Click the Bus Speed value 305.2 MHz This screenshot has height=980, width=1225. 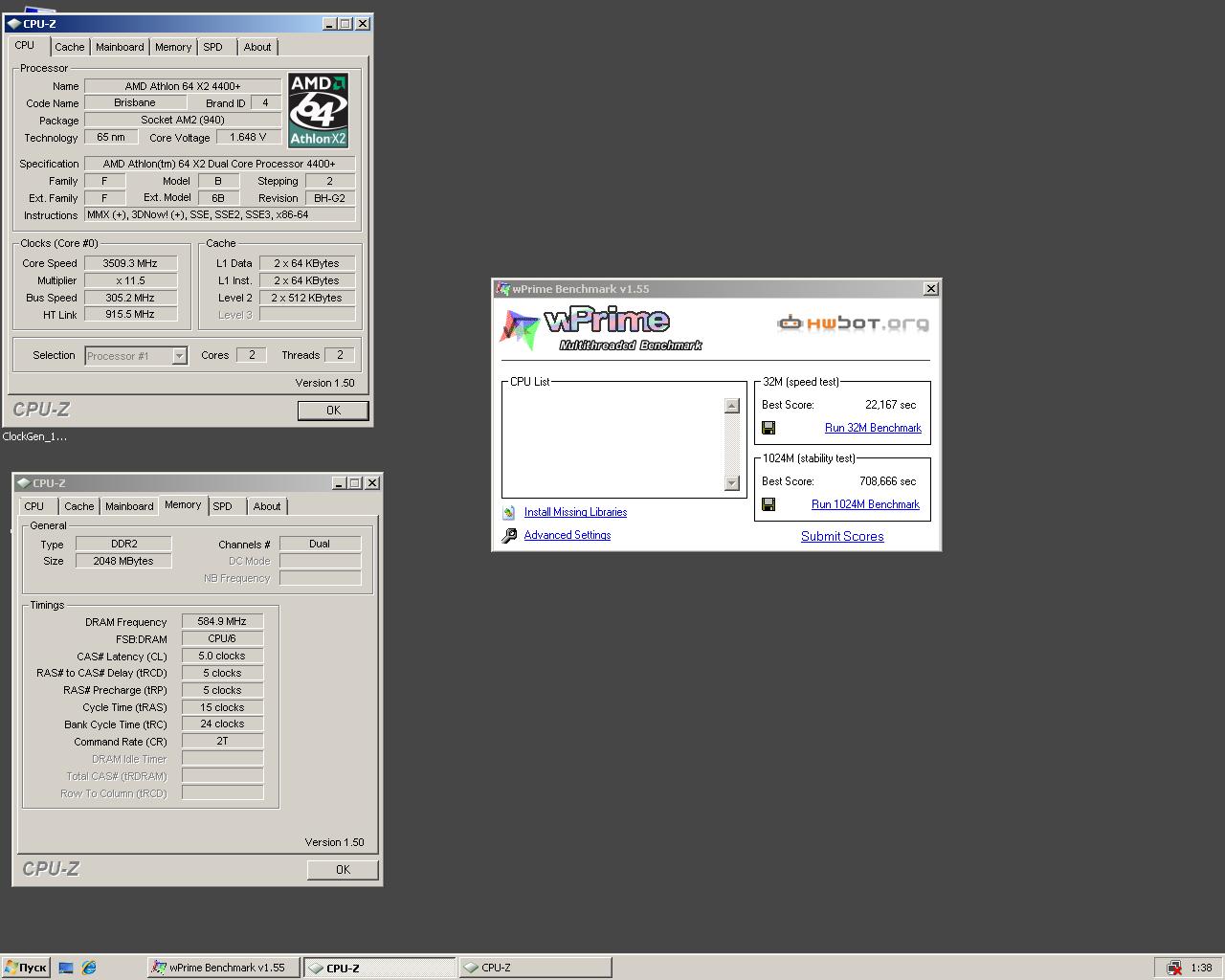[x=131, y=298]
